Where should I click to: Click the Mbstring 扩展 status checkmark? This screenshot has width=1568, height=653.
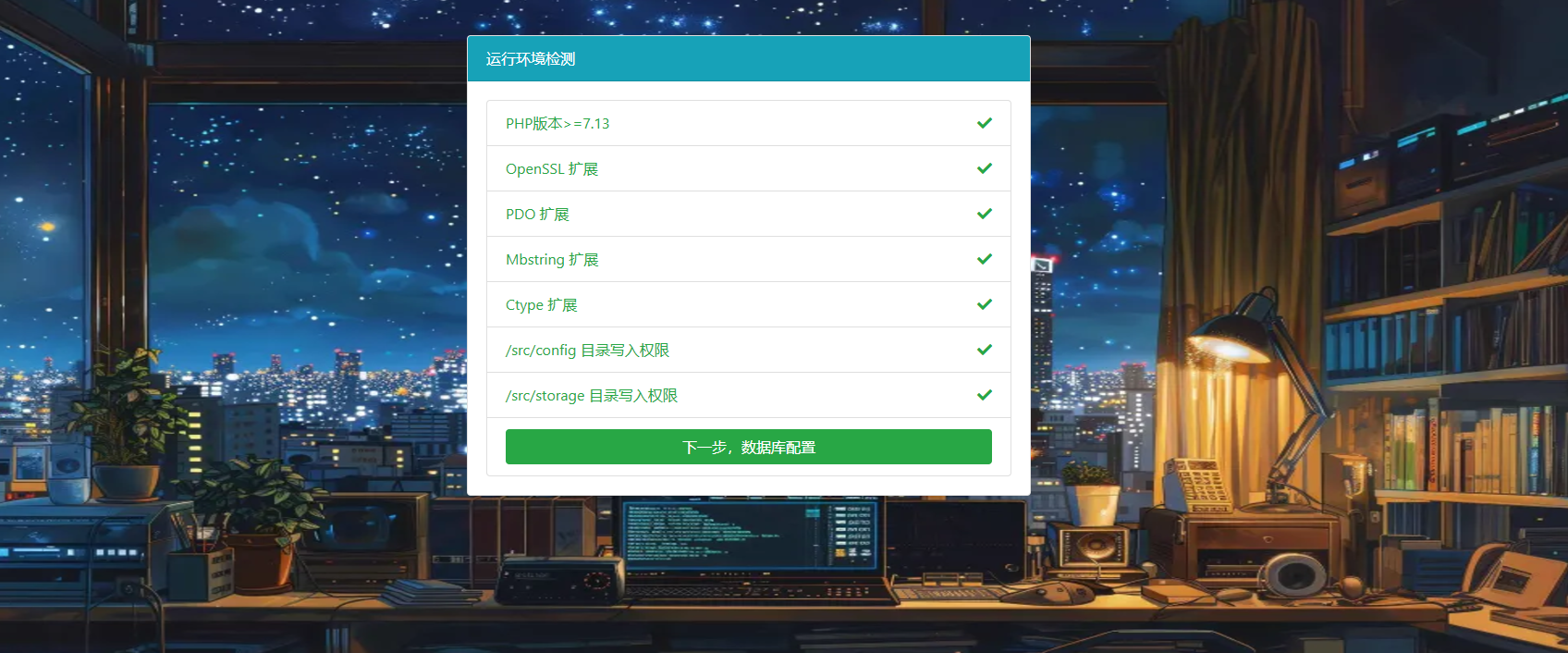(x=984, y=259)
